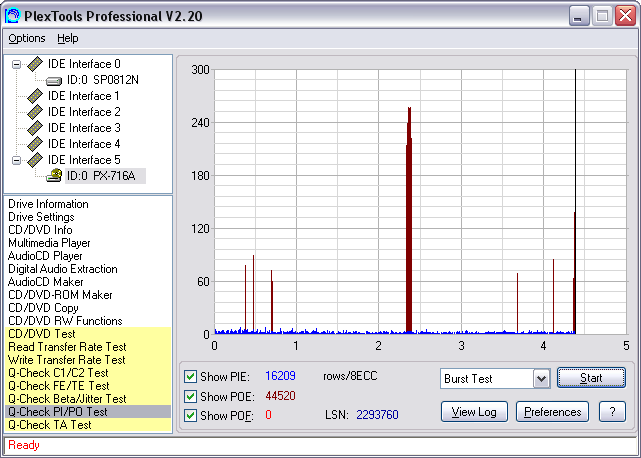The image size is (641, 458).
Task: Select Q-Check C1/C2 Test entry
Action: pyautogui.click(x=88, y=373)
